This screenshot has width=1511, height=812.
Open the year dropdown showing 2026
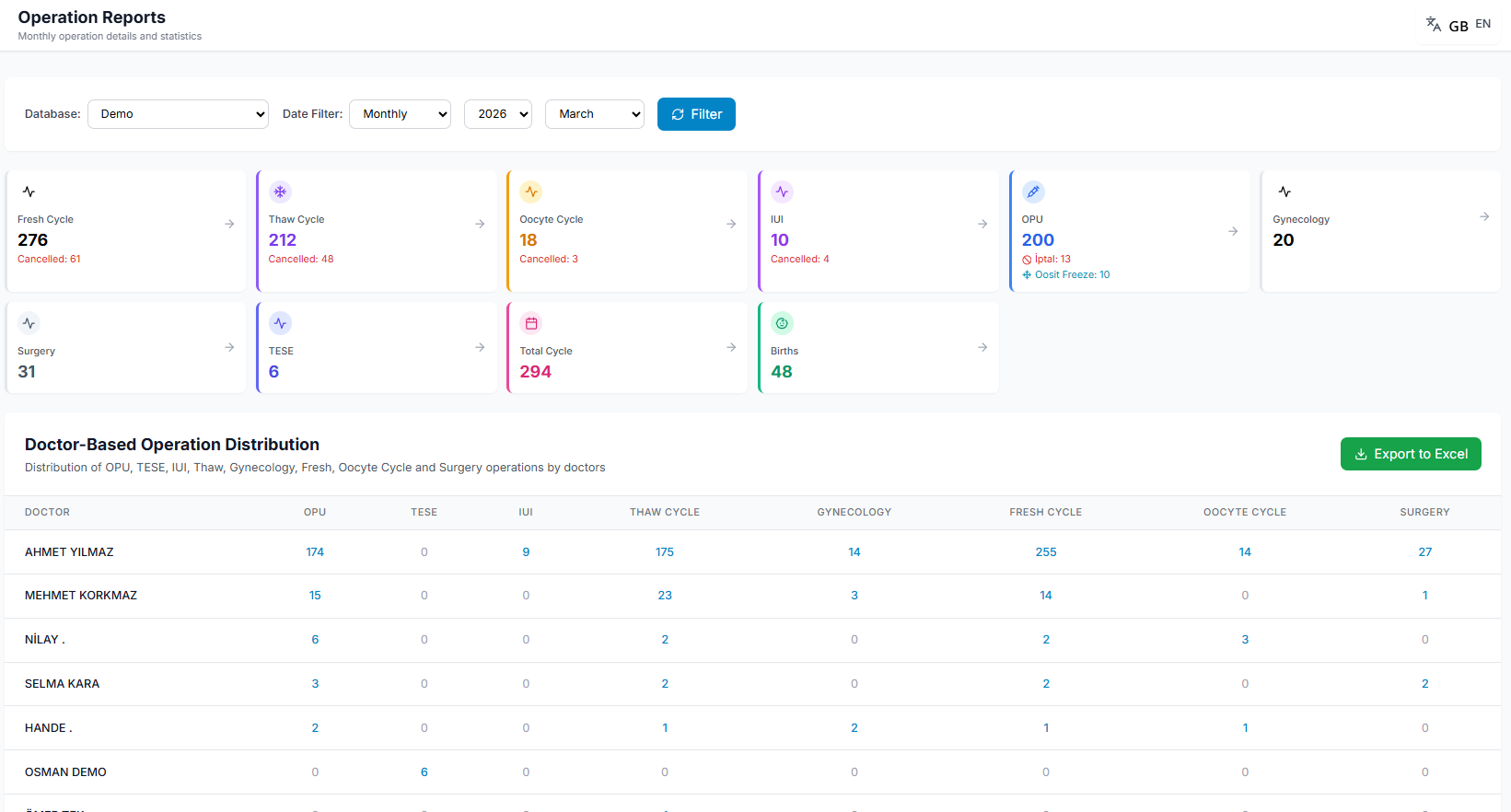coord(498,114)
